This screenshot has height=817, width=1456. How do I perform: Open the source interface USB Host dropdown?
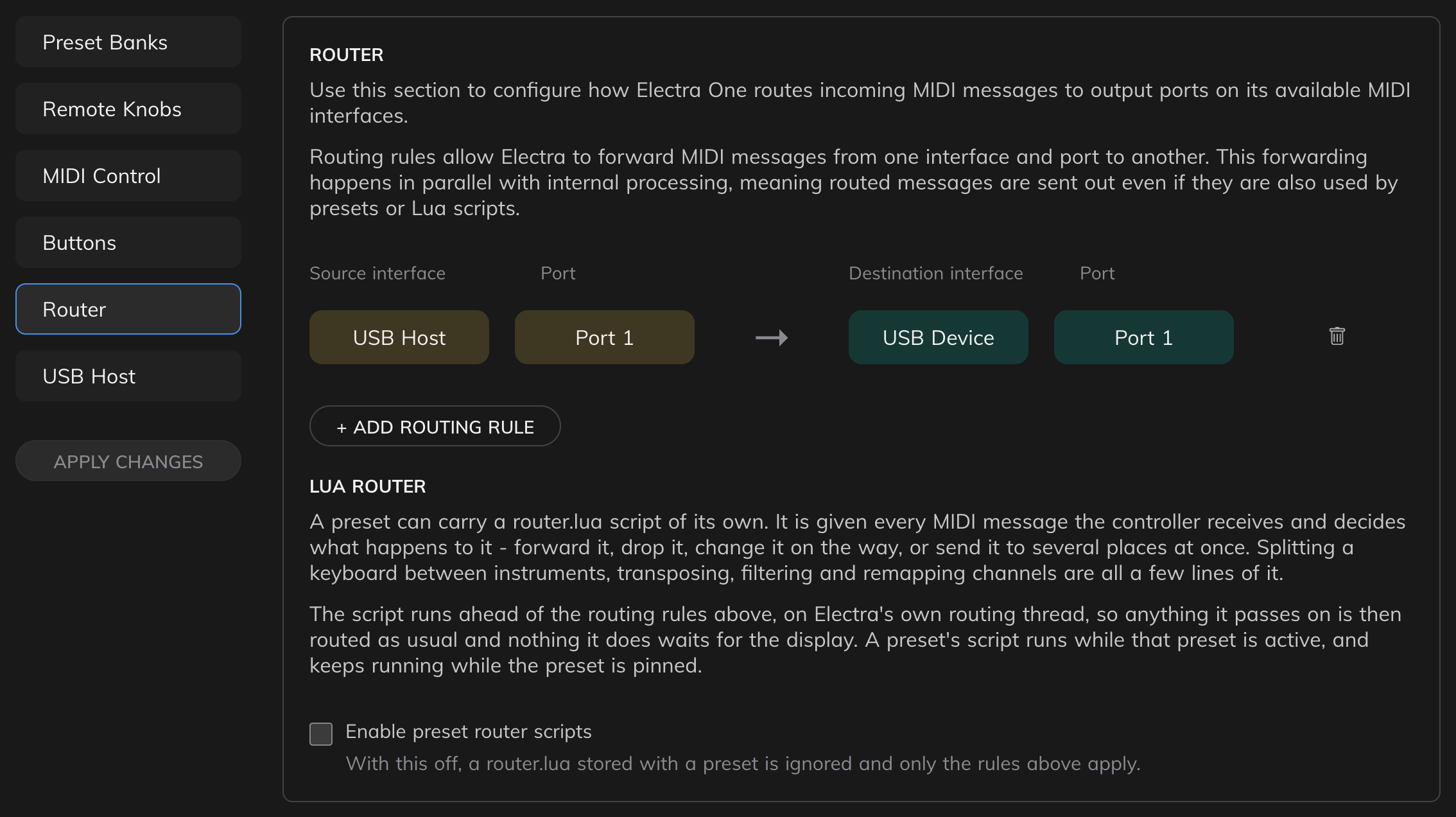tap(399, 337)
